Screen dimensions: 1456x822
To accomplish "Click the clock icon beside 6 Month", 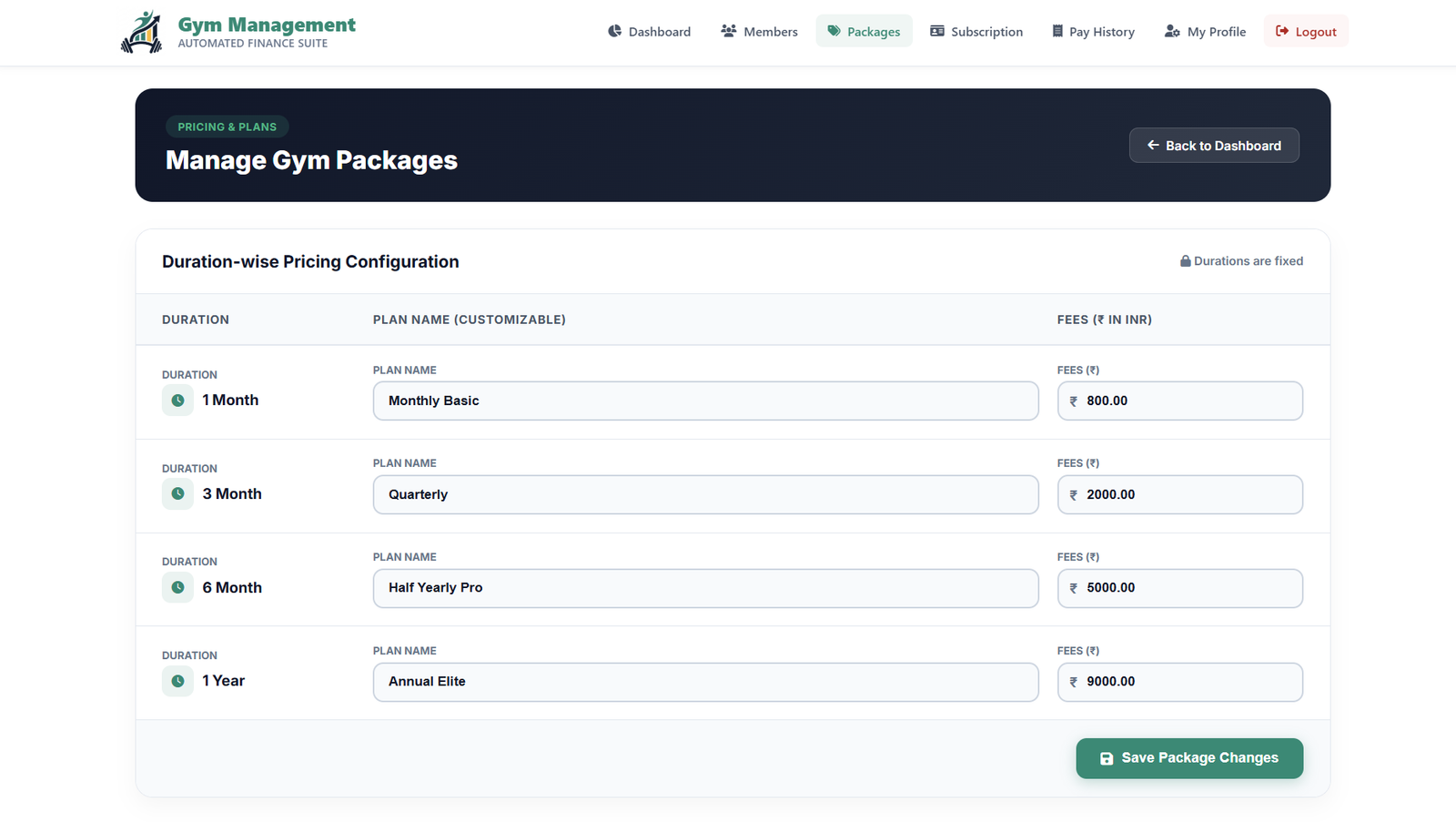I will pos(177,588).
